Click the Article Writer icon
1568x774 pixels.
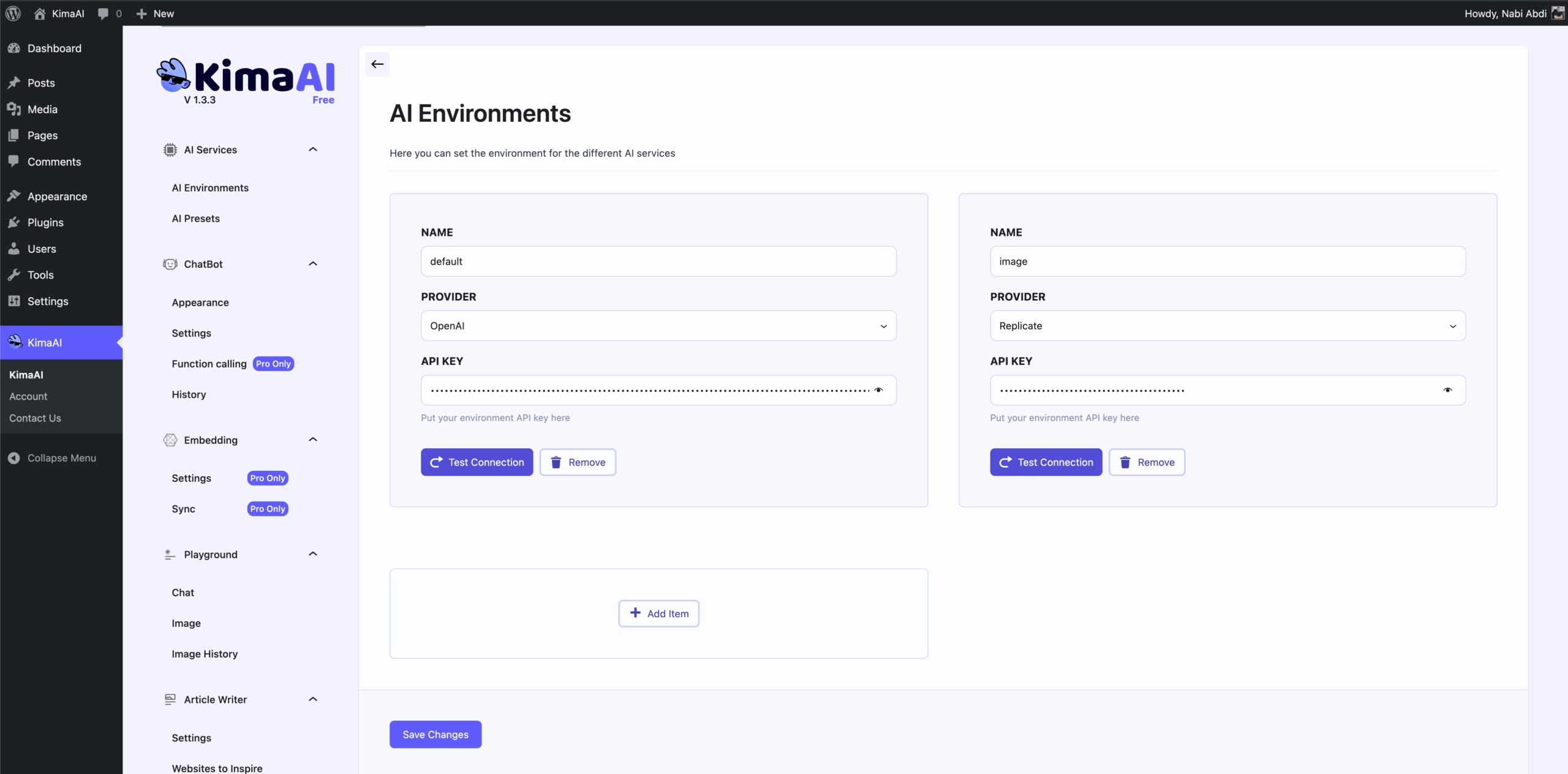pyautogui.click(x=169, y=699)
